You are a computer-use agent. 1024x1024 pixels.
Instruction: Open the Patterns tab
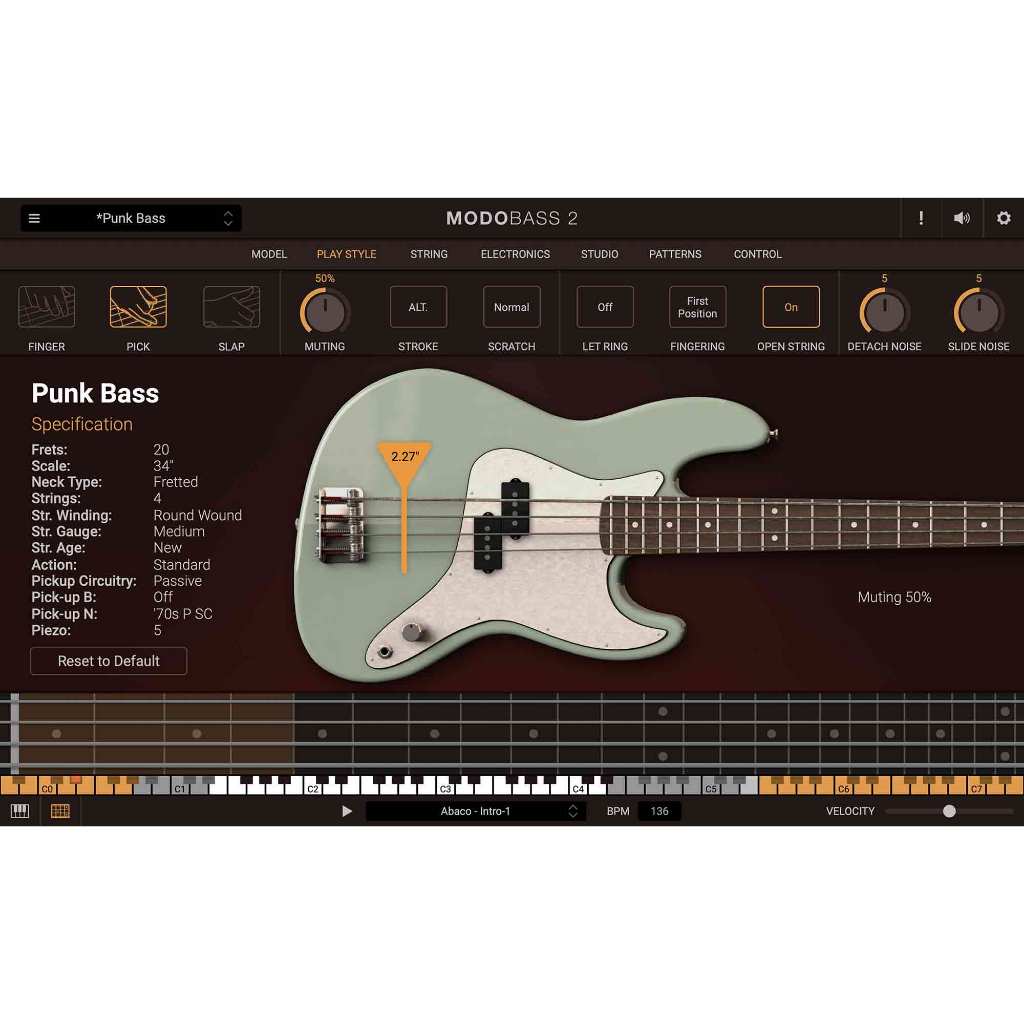(675, 254)
